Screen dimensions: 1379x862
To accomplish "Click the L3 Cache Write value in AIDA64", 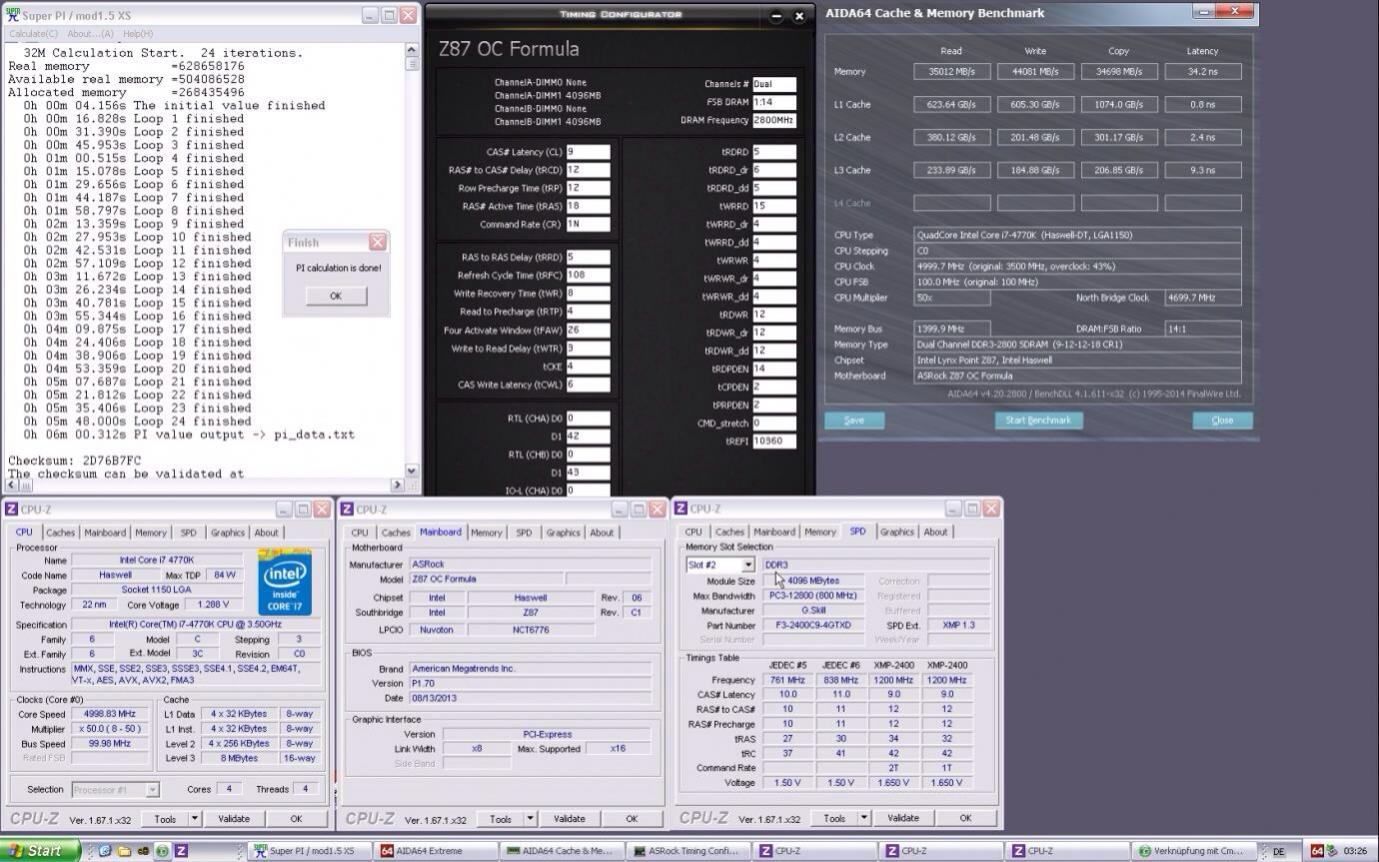I will point(1035,170).
